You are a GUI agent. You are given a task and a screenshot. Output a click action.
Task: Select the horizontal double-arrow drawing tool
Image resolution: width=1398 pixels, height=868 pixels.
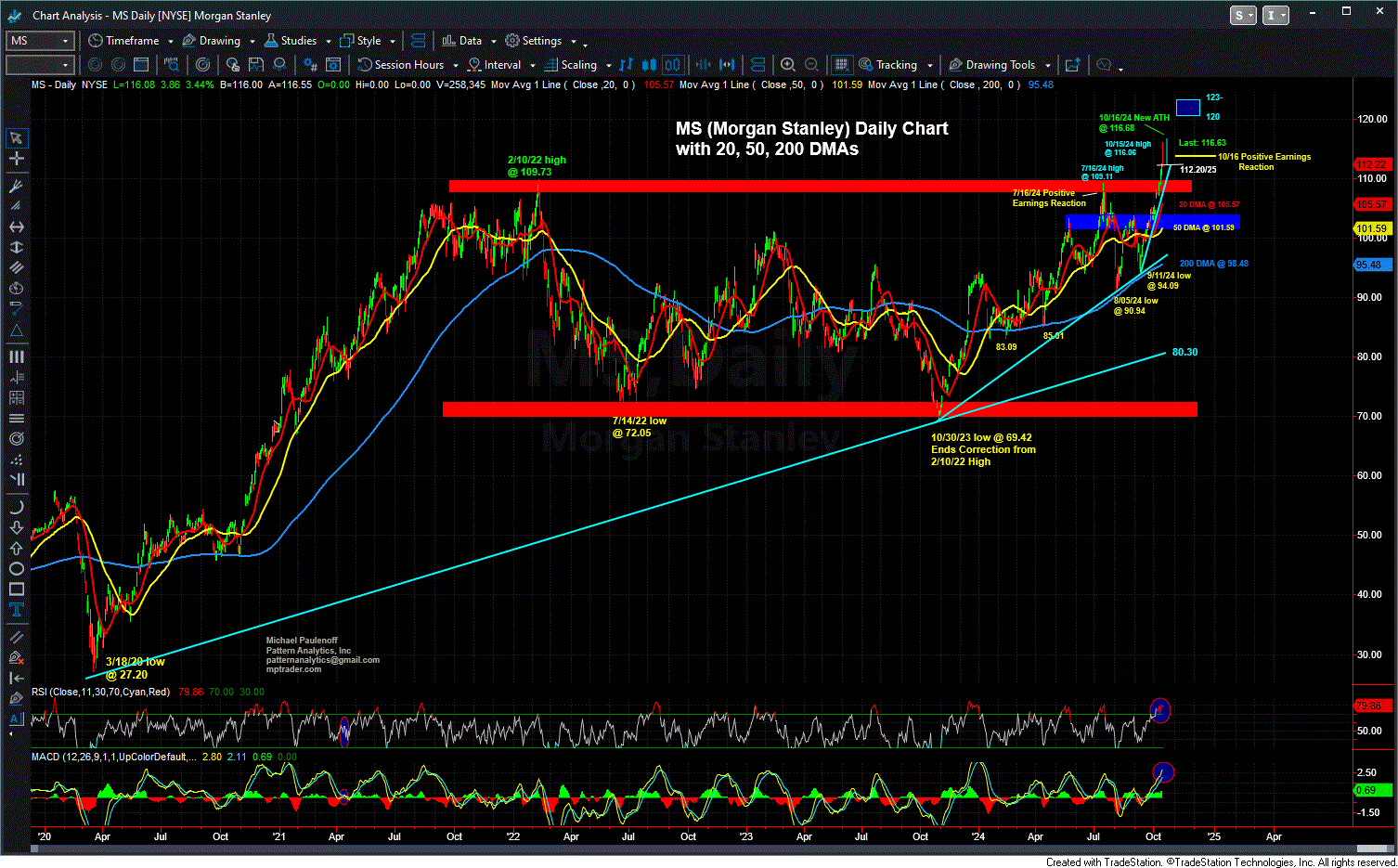[16, 227]
